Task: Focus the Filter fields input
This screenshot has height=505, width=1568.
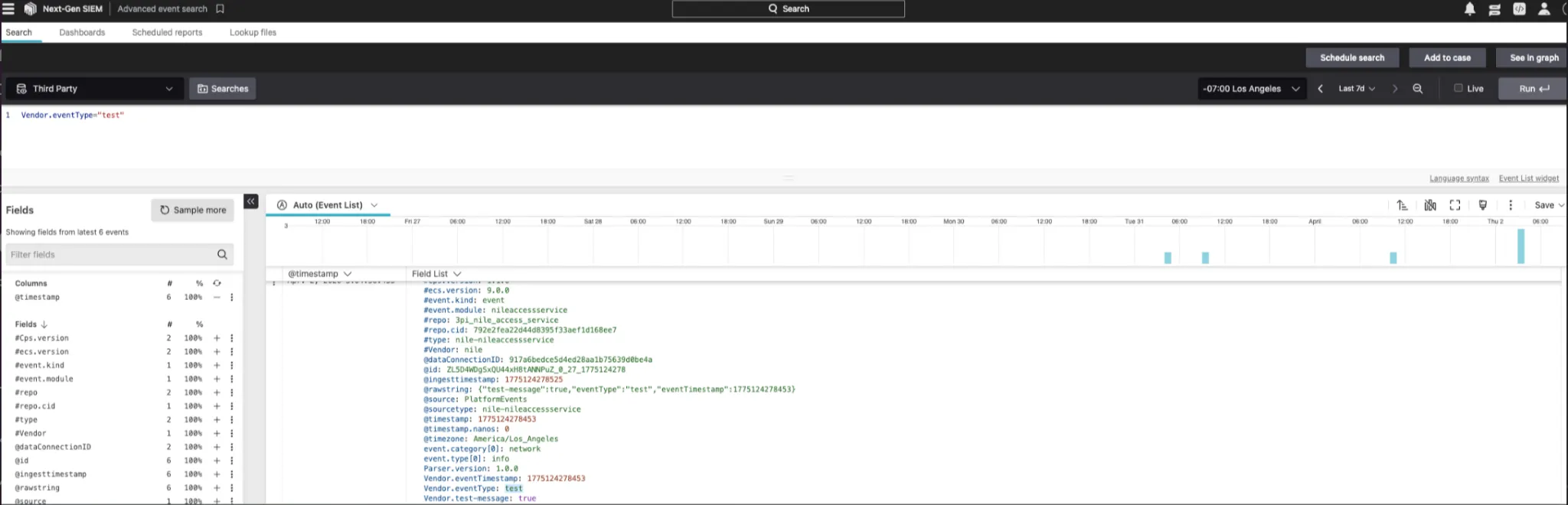Action: pos(119,254)
